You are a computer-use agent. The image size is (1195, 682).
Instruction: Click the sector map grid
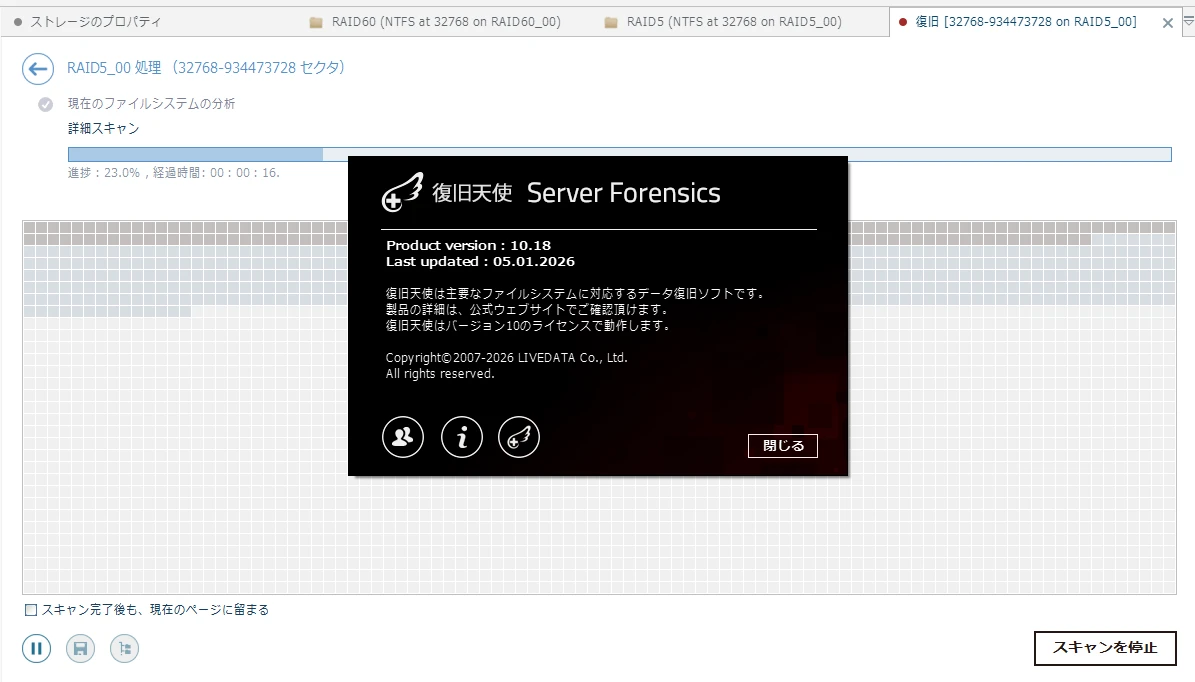(x=599, y=408)
